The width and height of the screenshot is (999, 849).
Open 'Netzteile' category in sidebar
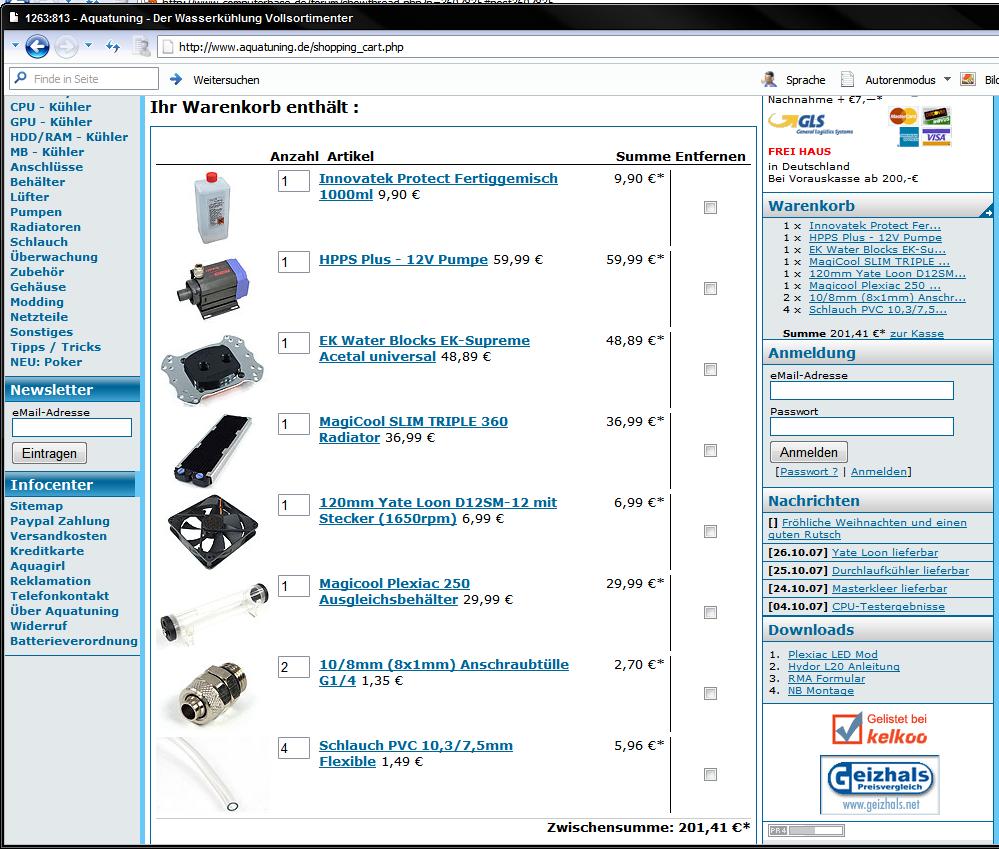tap(39, 317)
